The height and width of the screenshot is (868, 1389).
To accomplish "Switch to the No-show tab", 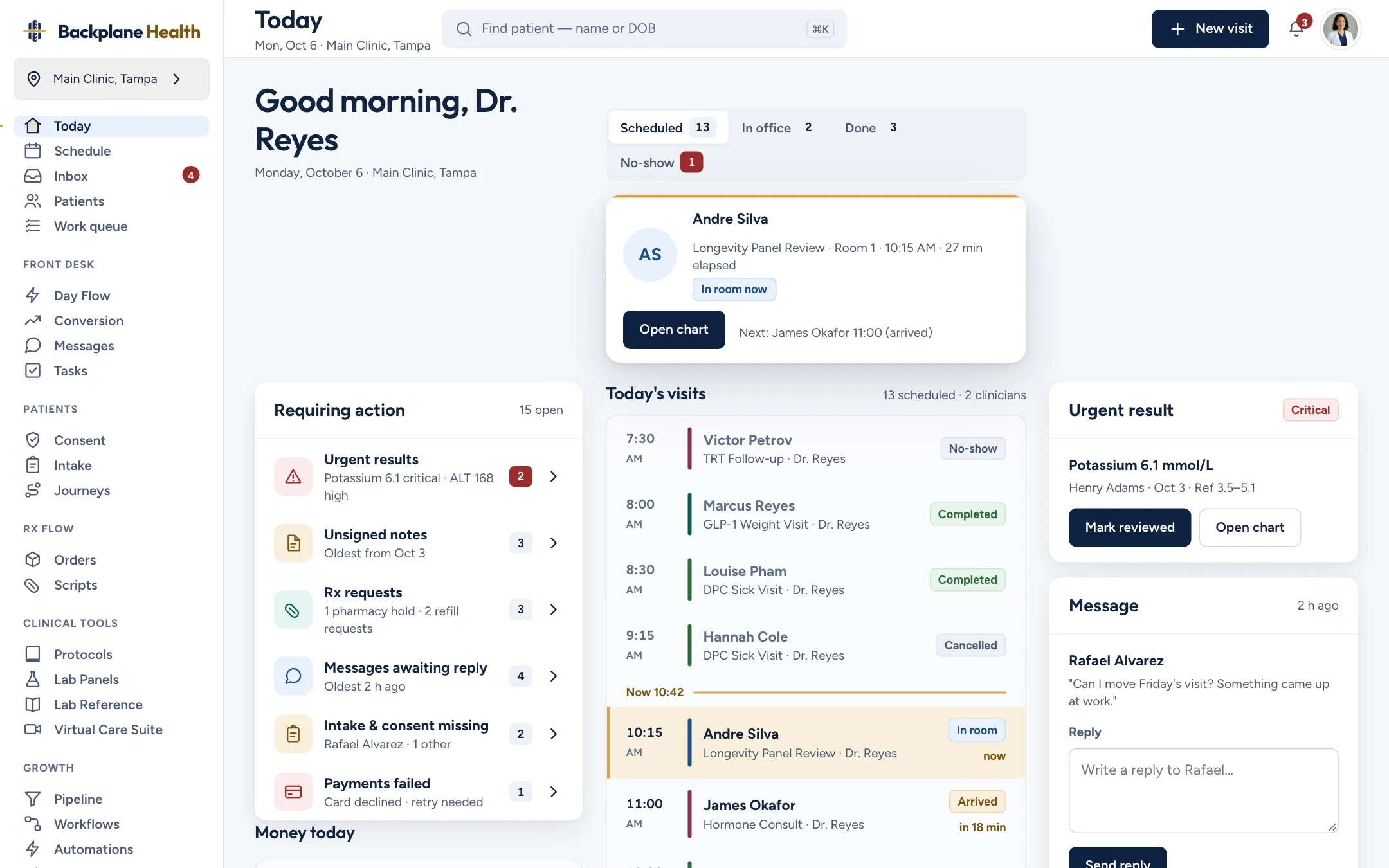I will 662,163.
